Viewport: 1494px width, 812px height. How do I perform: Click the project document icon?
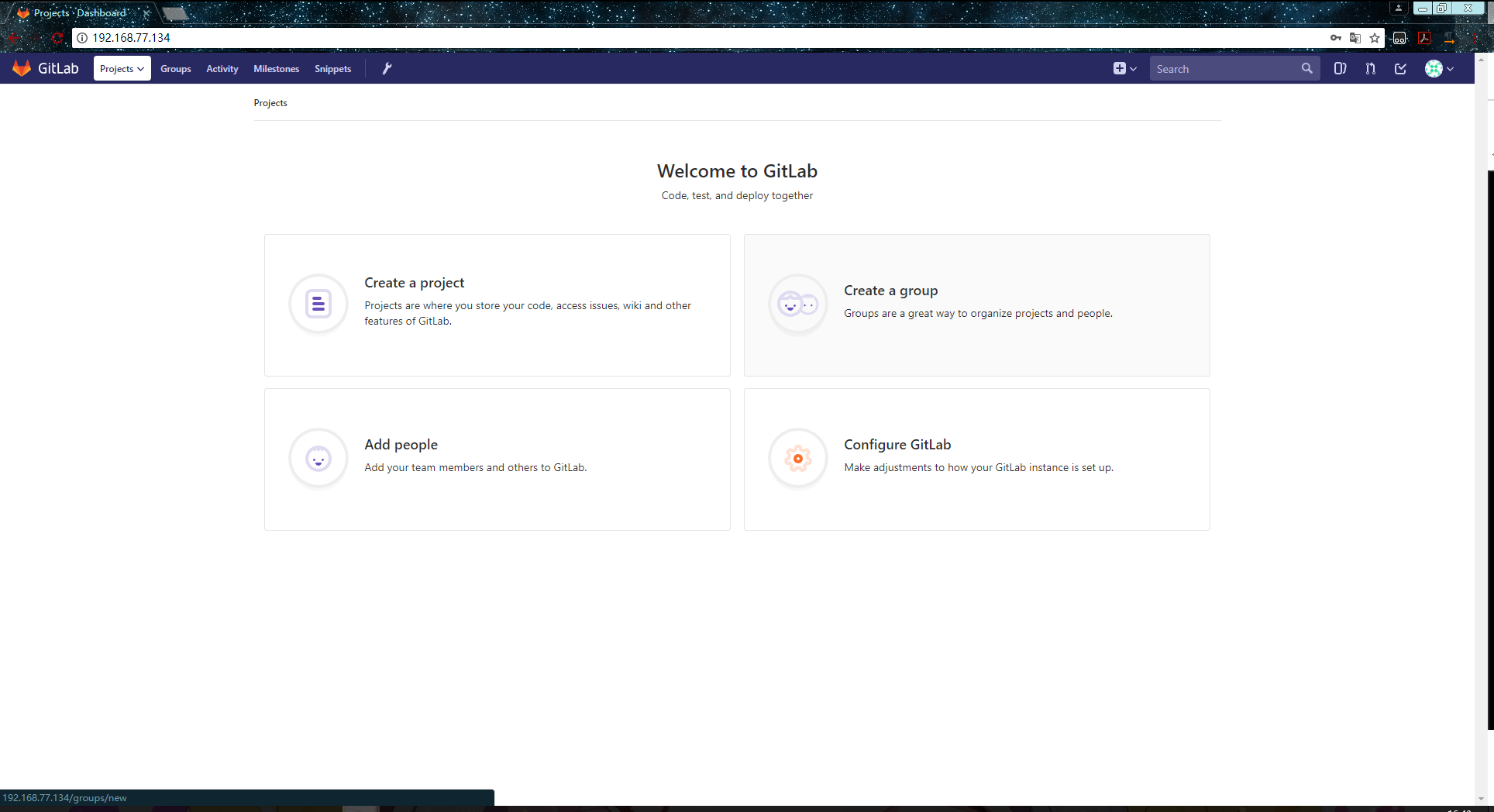[318, 304]
